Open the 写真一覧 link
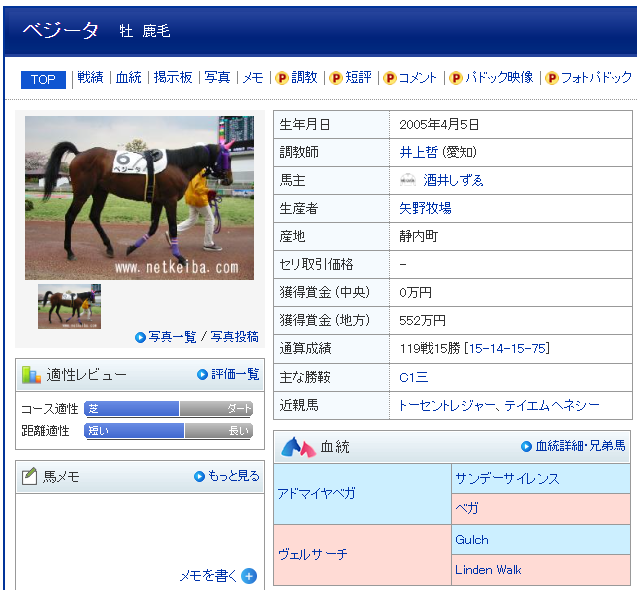The image size is (637, 590). pyautogui.click(x=173, y=337)
